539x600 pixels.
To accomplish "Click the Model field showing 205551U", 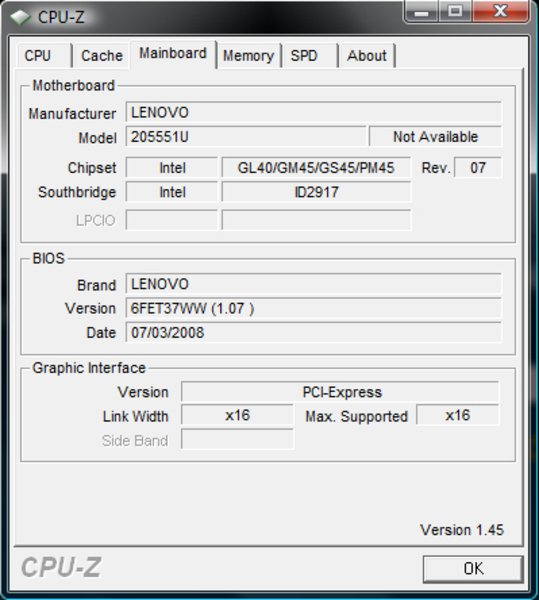I will pyautogui.click(x=246, y=137).
